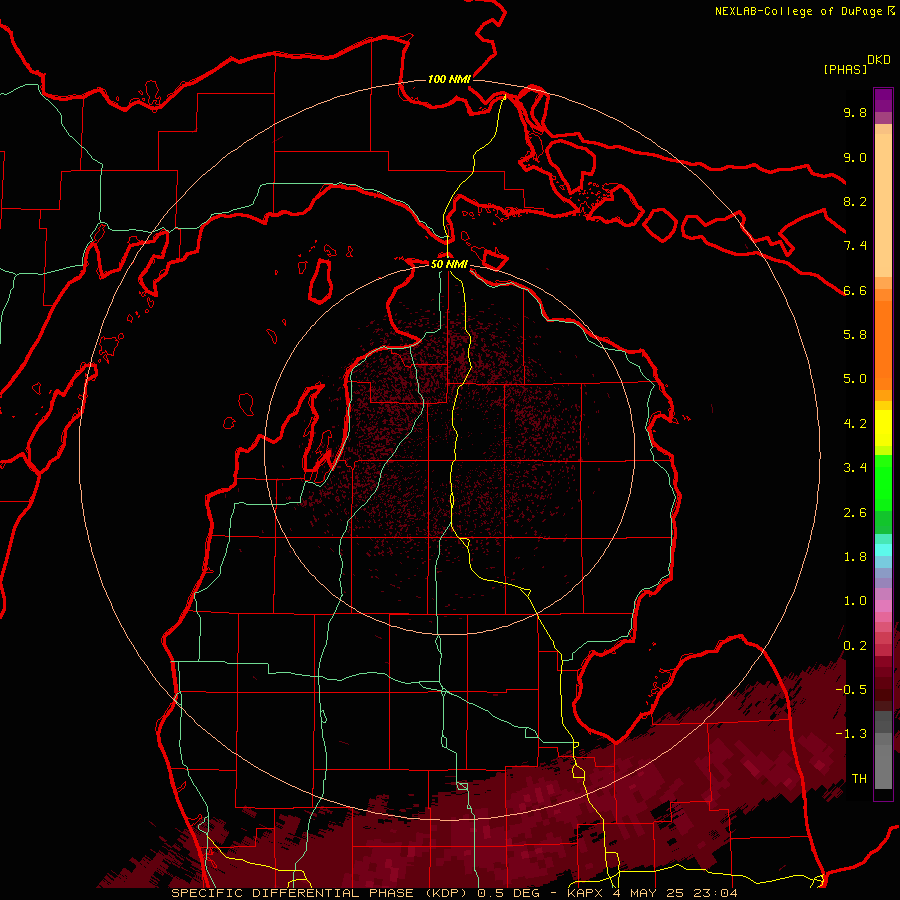The height and width of the screenshot is (900, 900).
Task: Click the 9.0 value on the legend
Action: pyautogui.click(x=855, y=157)
